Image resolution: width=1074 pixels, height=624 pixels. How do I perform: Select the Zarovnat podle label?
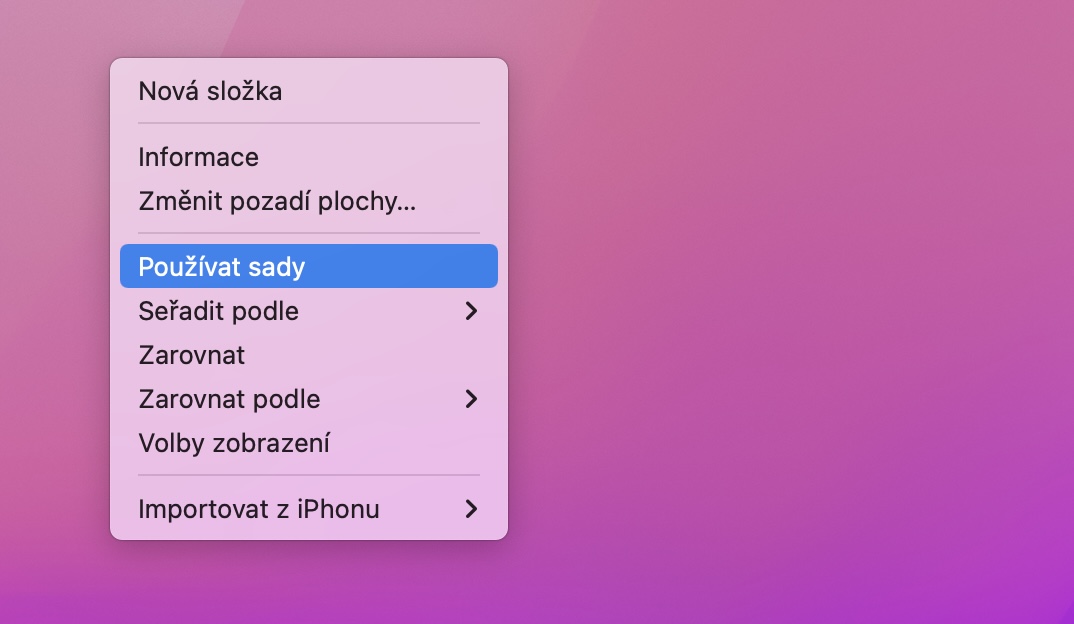click(229, 399)
